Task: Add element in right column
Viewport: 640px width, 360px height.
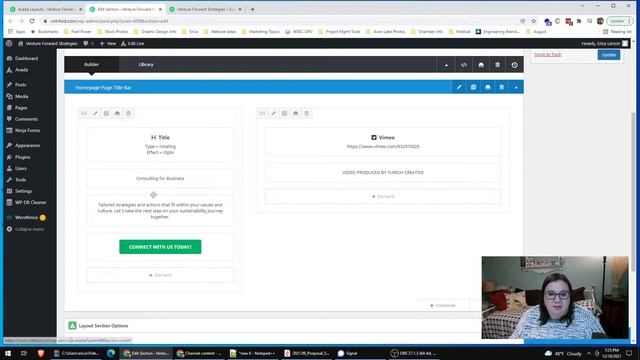Action: pyautogui.click(x=383, y=196)
